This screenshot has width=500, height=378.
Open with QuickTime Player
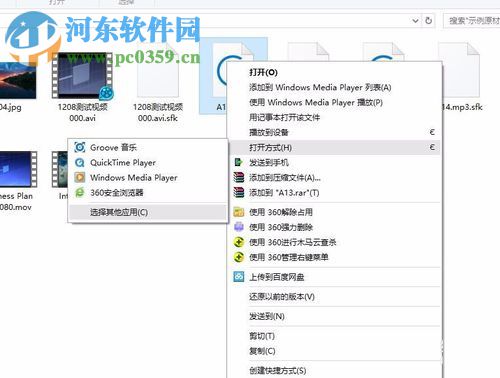[x=148, y=162]
